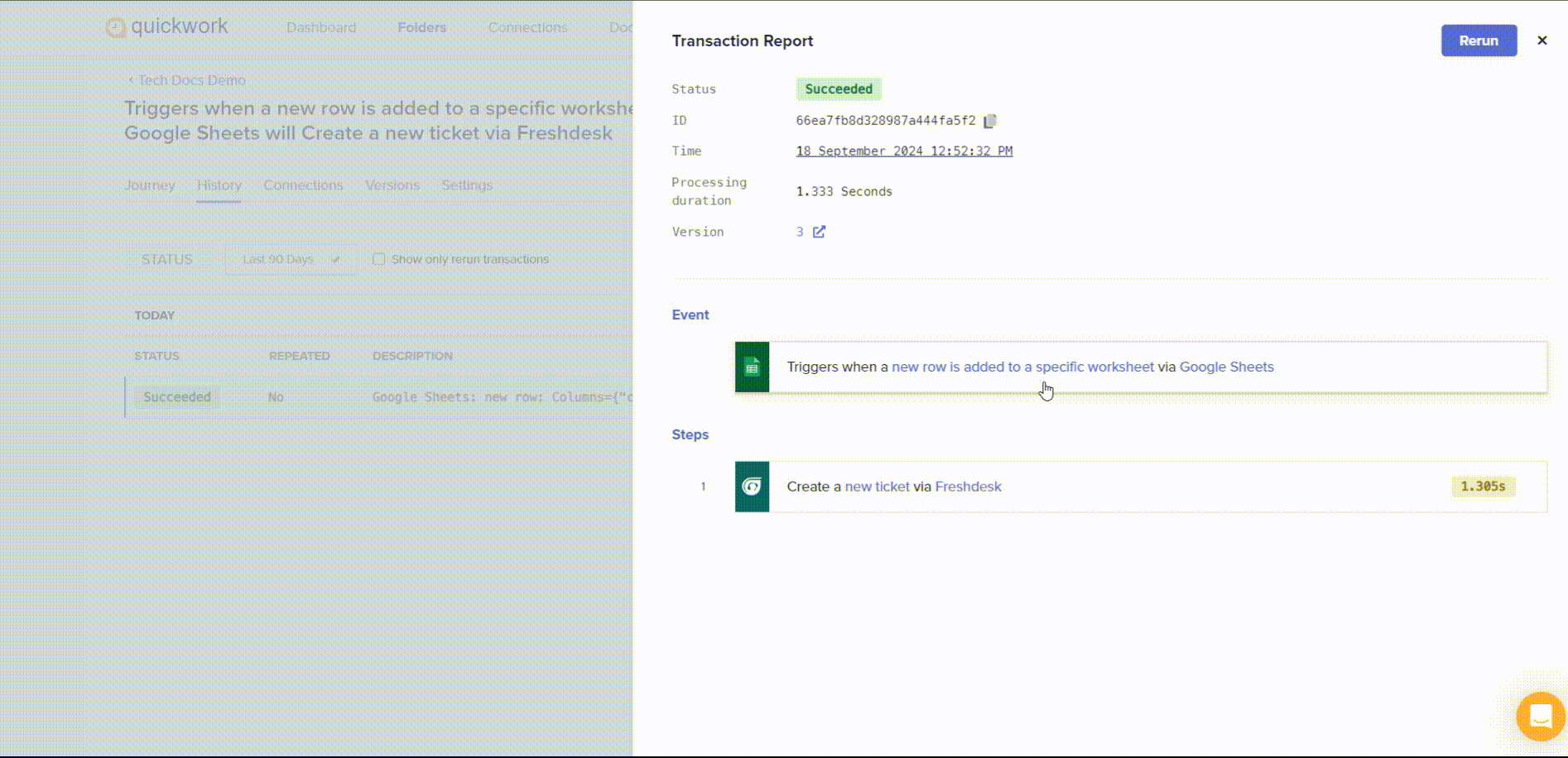The image size is (1568, 758).
Task: Copy the transaction ID with the clipboard icon
Action: [x=990, y=121]
